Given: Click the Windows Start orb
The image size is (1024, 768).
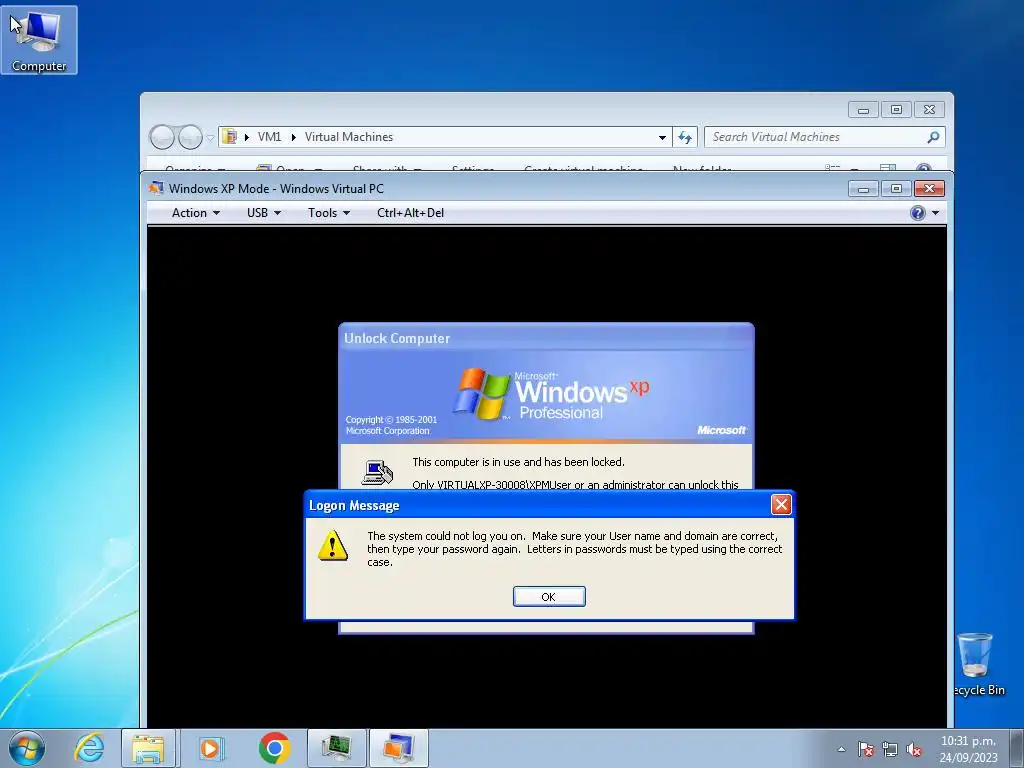Looking at the screenshot, I should [26, 748].
